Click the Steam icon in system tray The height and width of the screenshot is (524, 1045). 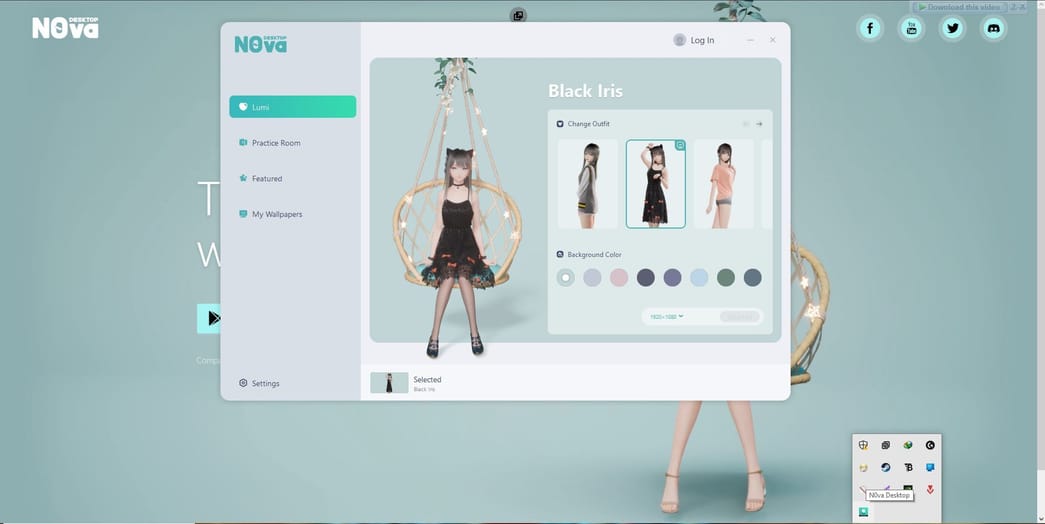click(x=886, y=467)
